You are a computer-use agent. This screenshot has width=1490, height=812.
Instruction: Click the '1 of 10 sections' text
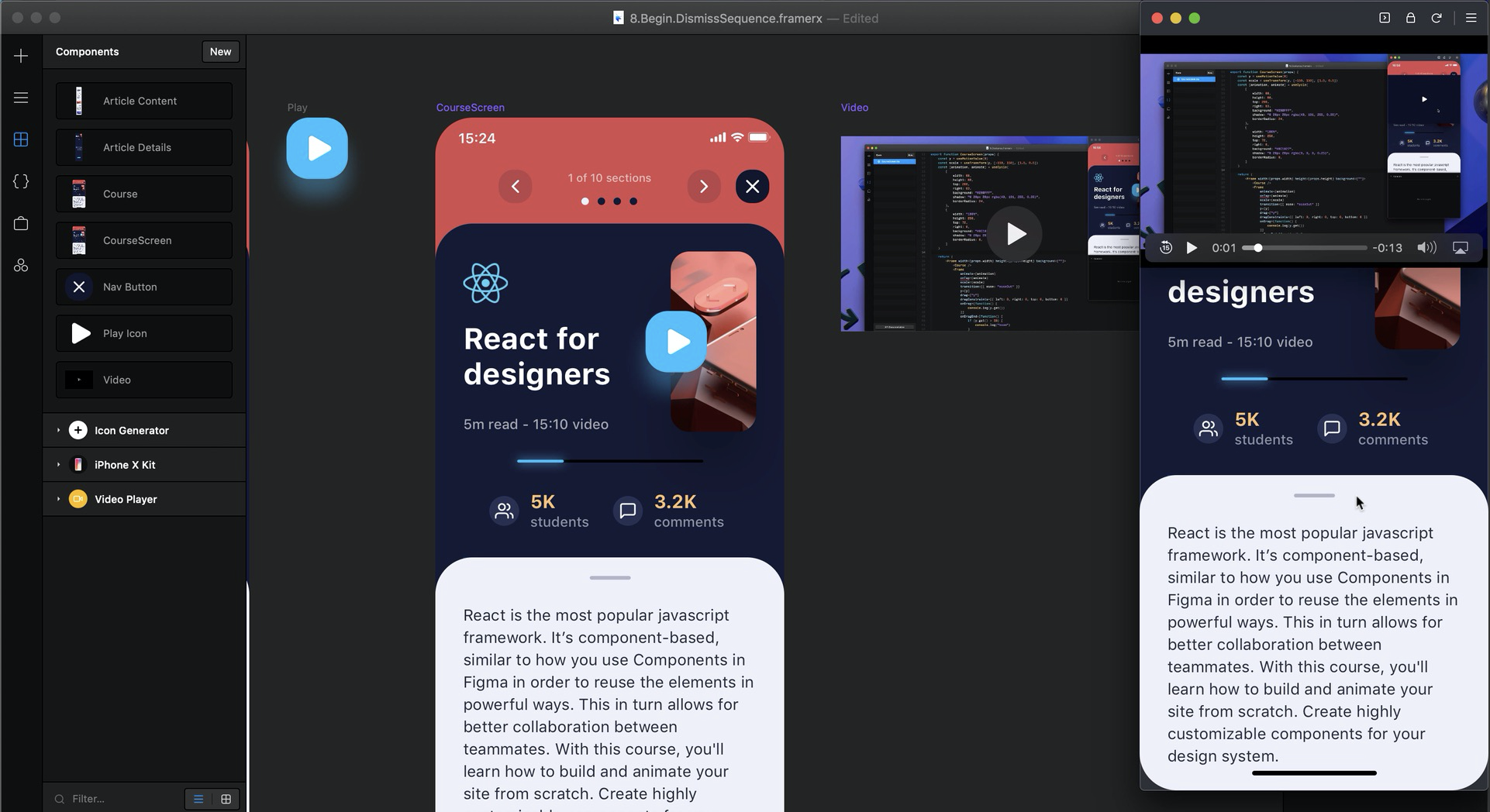point(609,178)
